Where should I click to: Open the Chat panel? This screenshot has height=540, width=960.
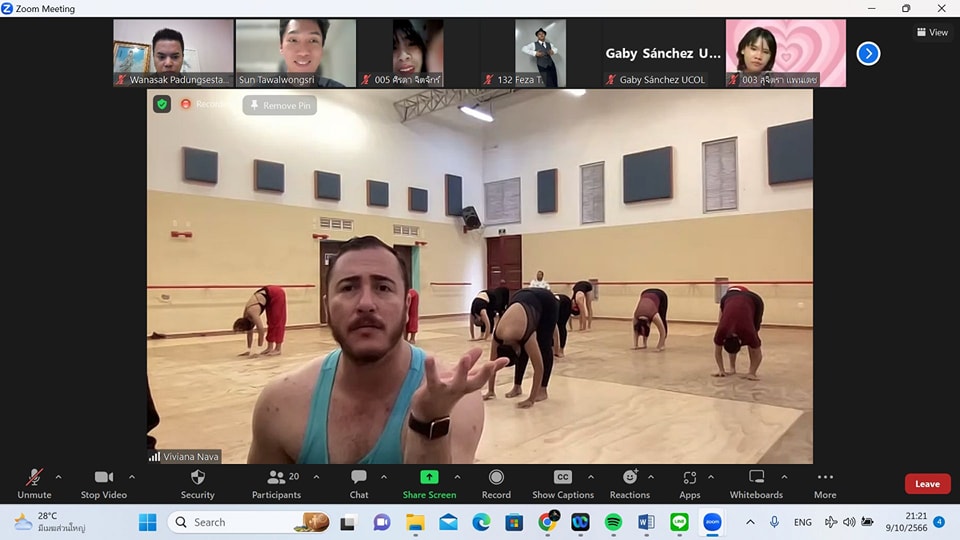[x=359, y=479]
